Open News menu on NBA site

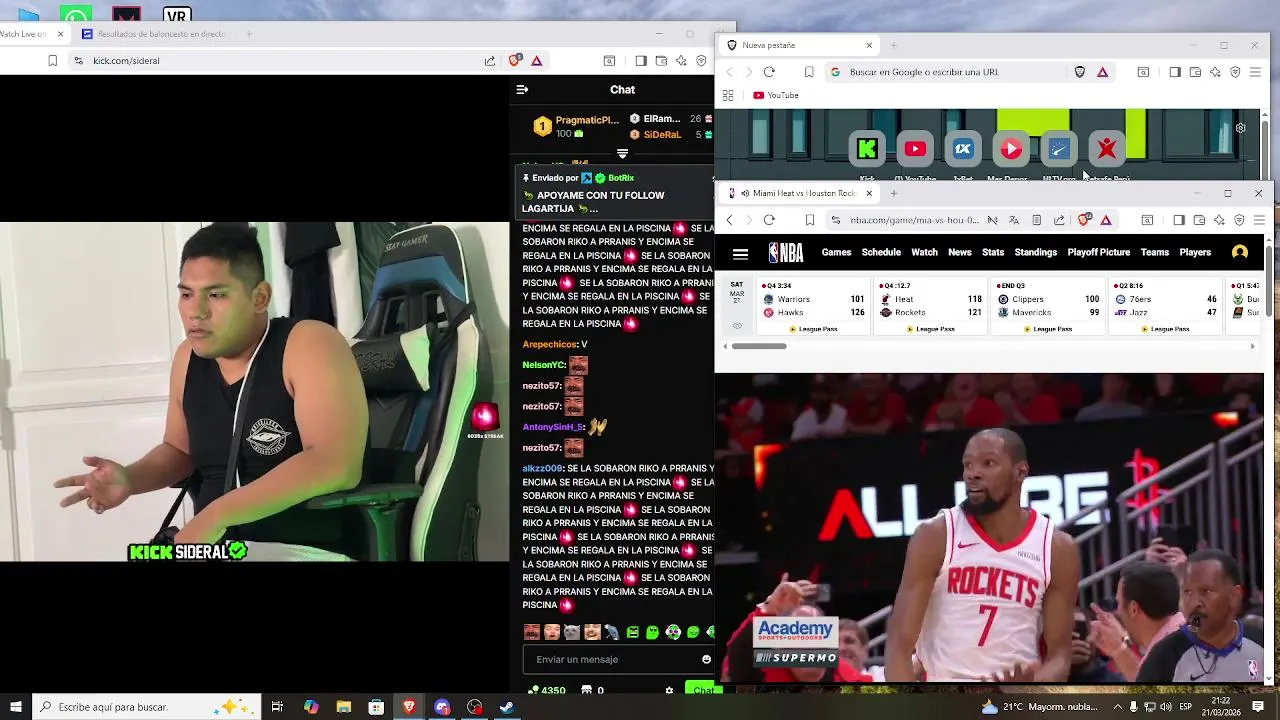[960, 252]
